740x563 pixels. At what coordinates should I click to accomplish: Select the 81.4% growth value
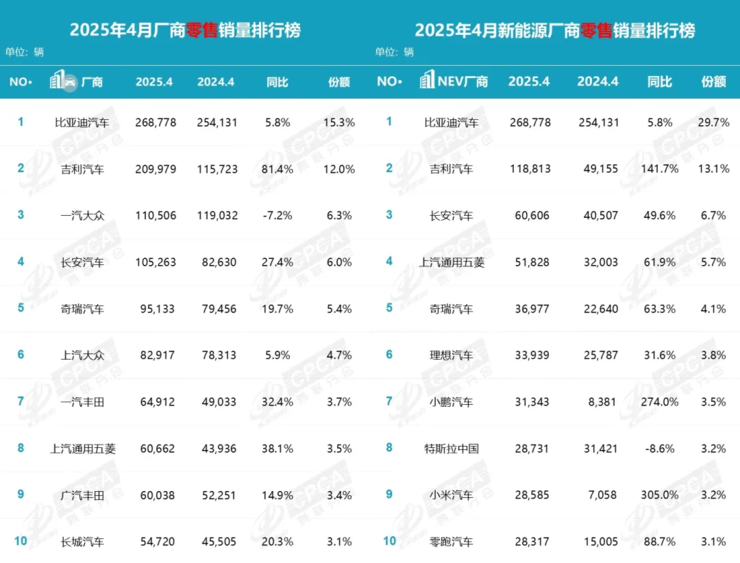[x=278, y=169]
